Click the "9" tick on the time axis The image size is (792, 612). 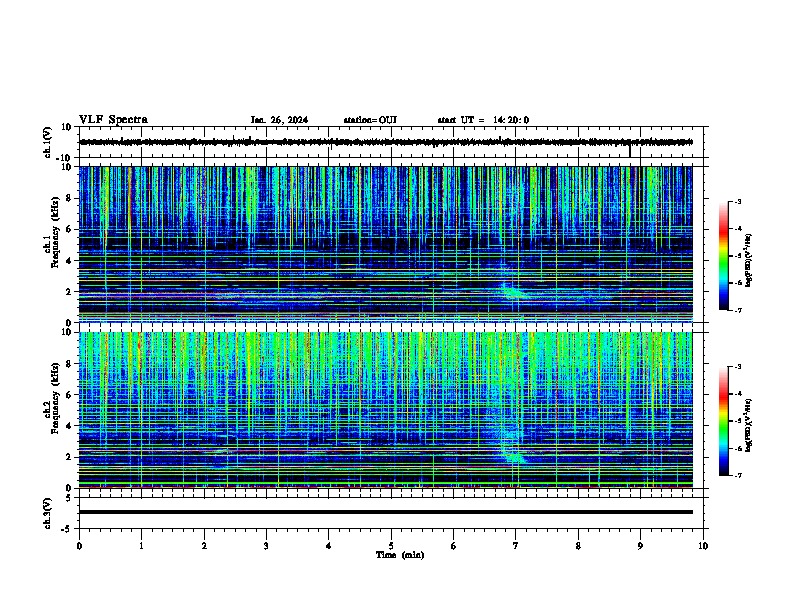point(640,546)
